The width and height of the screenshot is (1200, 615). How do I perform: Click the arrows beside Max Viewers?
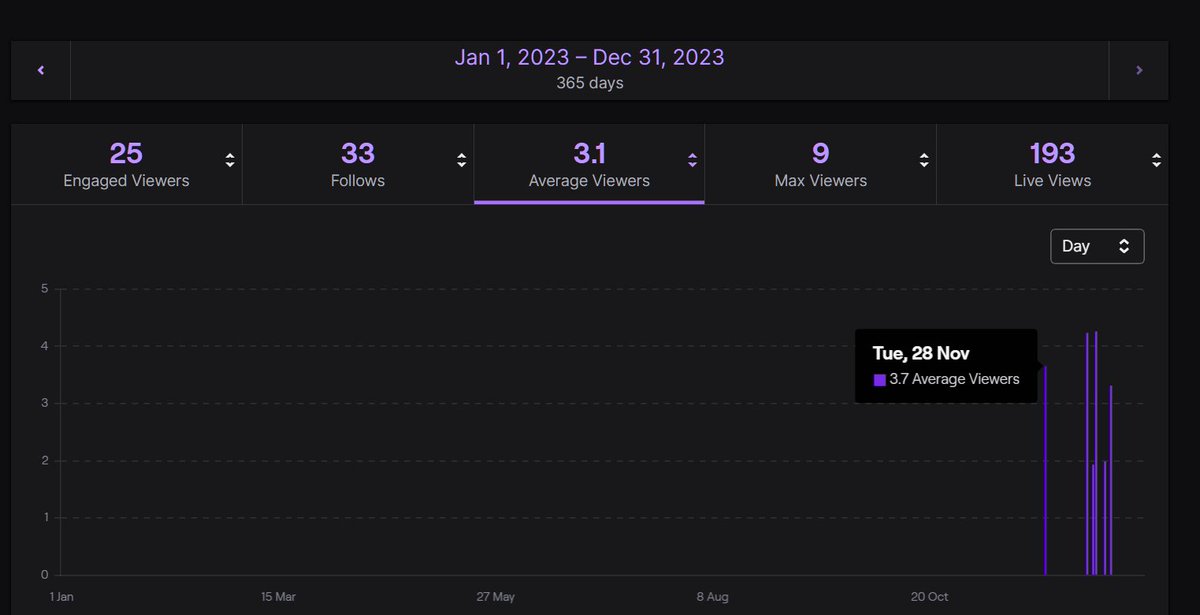point(923,158)
